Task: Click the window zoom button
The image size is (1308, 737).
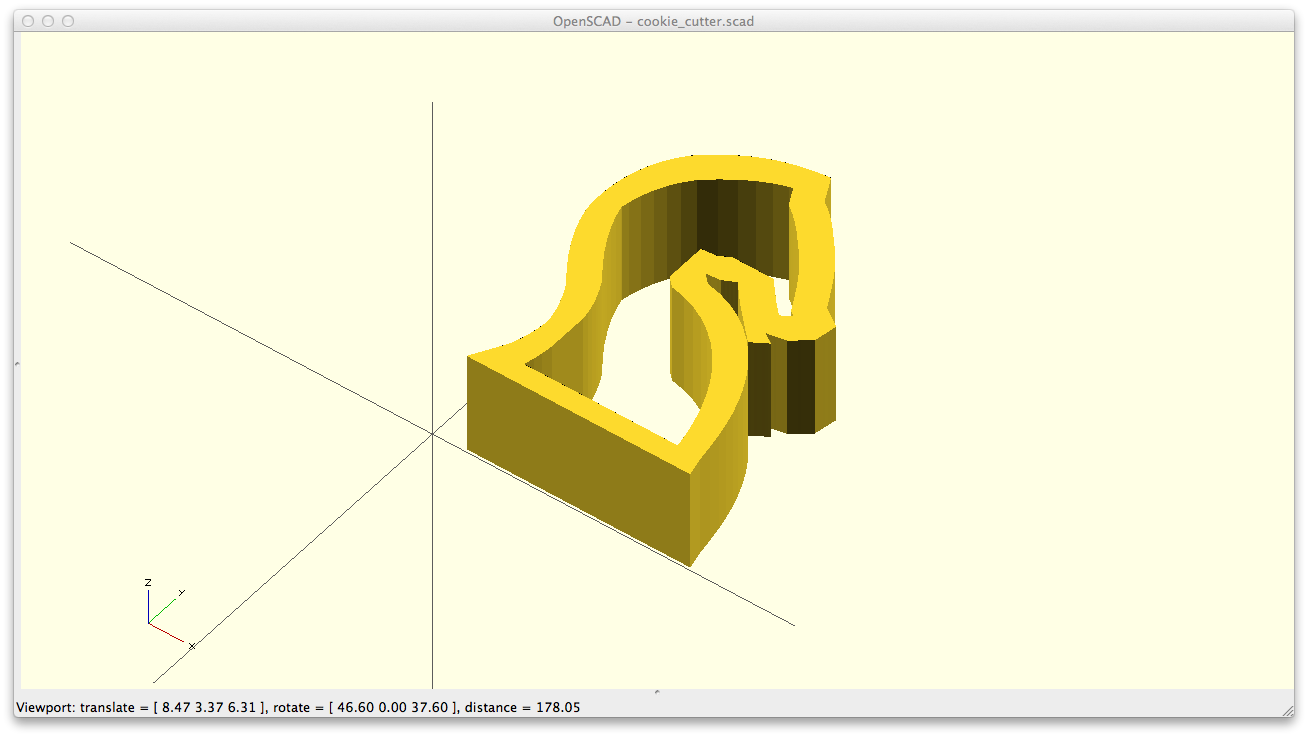Action: click(x=68, y=21)
